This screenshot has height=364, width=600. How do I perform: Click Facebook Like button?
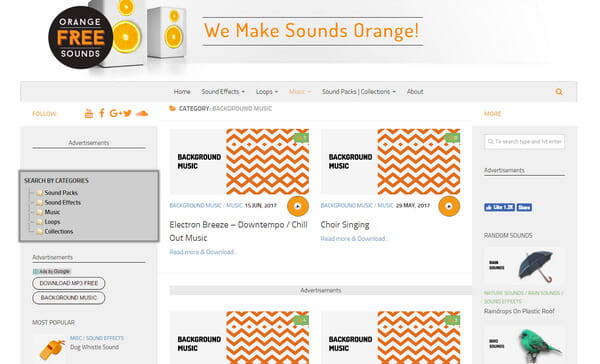[x=499, y=207]
